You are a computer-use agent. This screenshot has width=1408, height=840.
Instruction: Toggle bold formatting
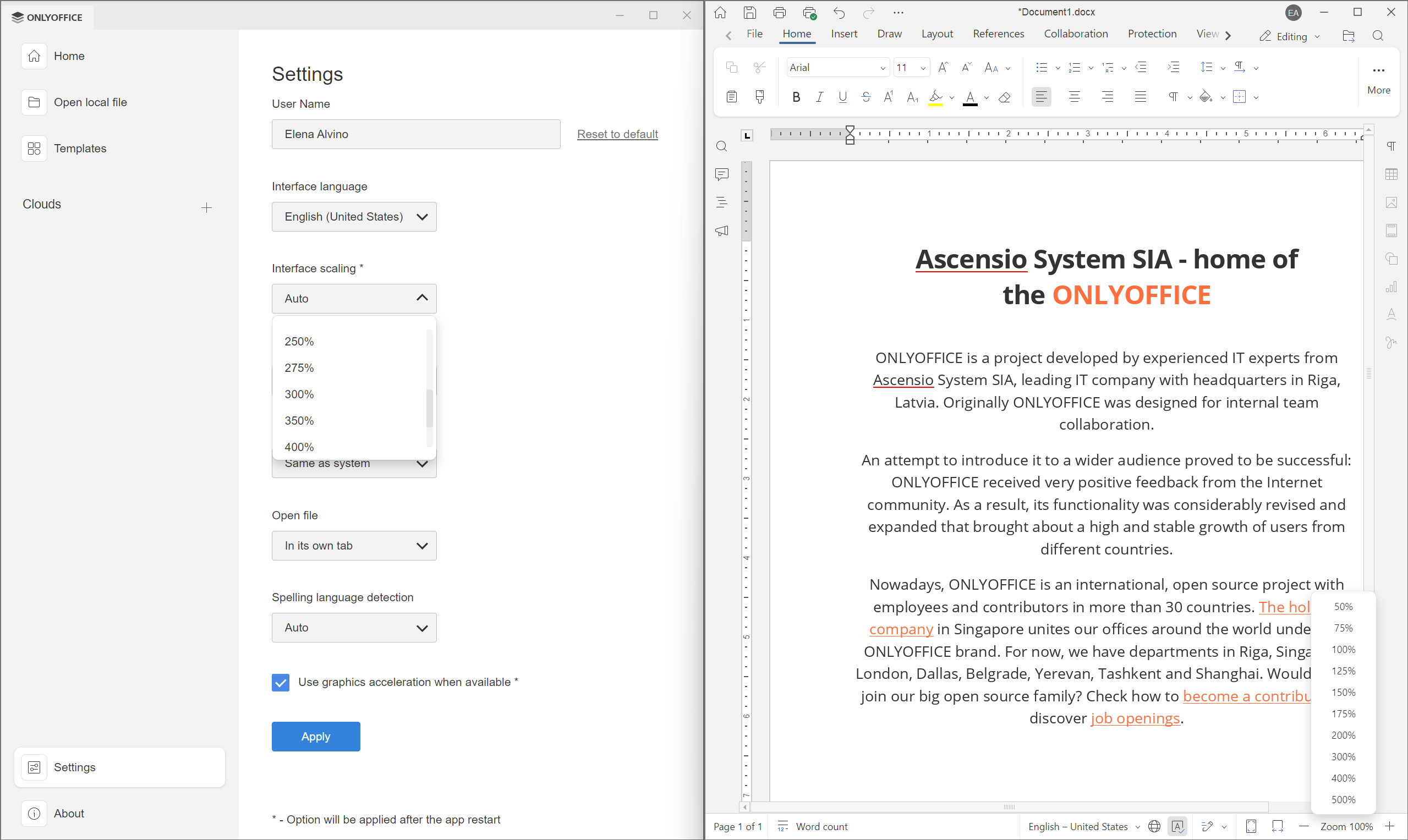[796, 97]
